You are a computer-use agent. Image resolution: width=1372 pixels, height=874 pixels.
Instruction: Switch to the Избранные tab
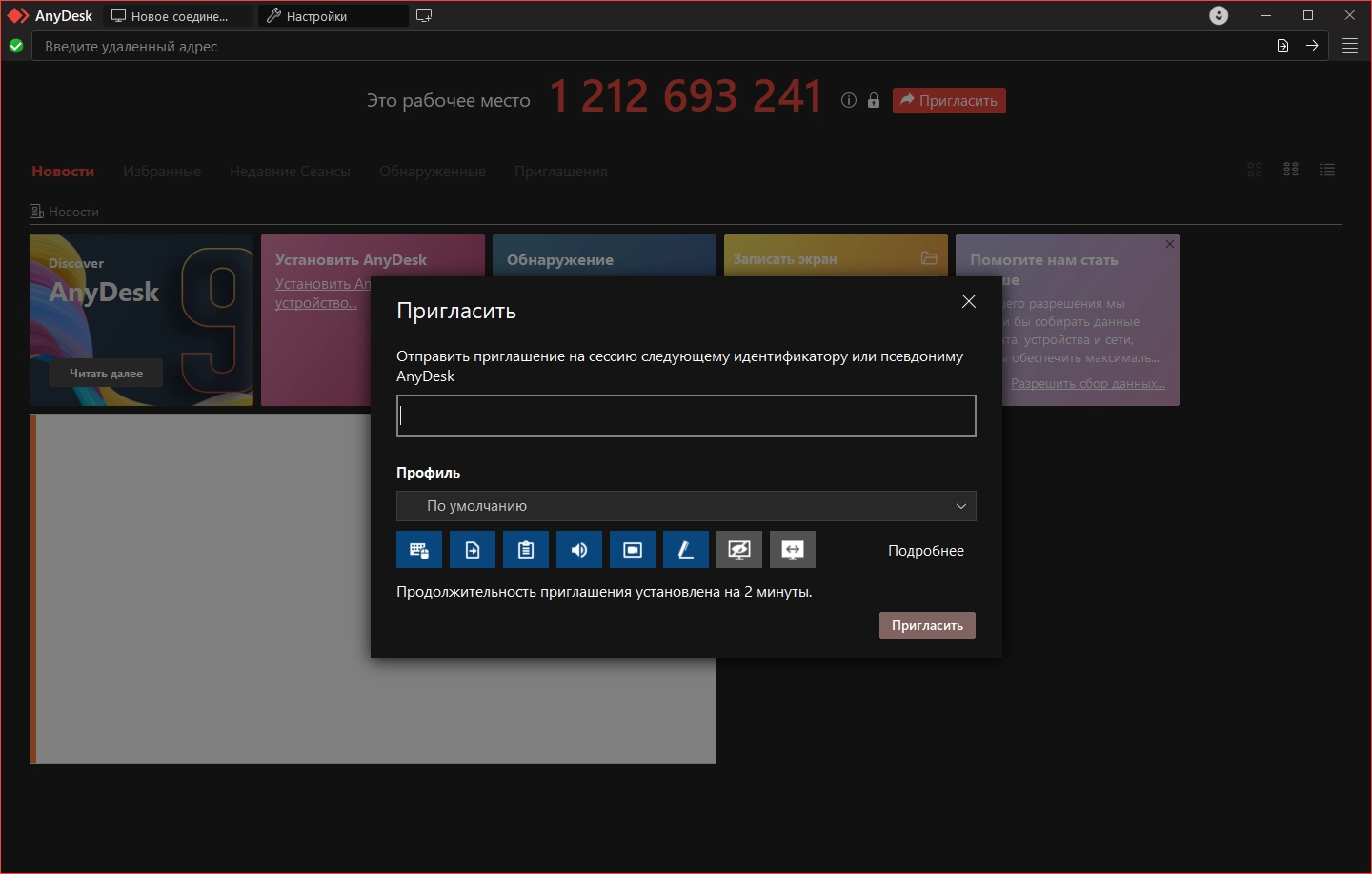(162, 172)
